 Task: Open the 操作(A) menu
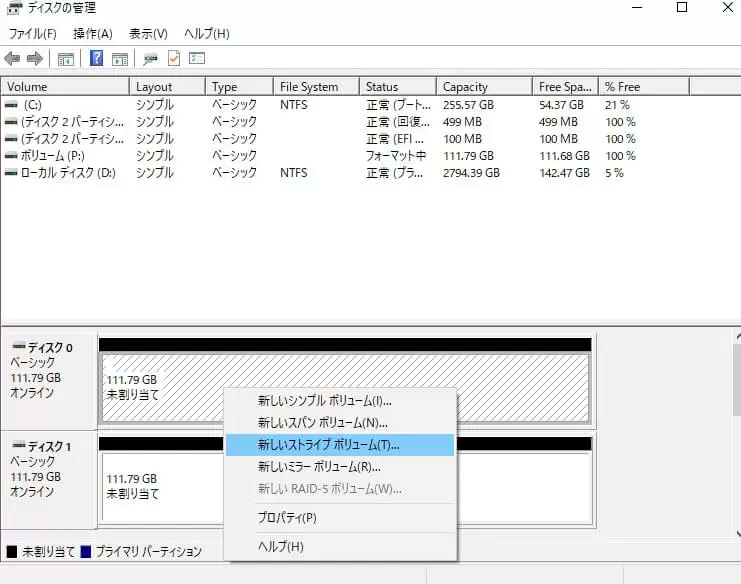coord(93,34)
